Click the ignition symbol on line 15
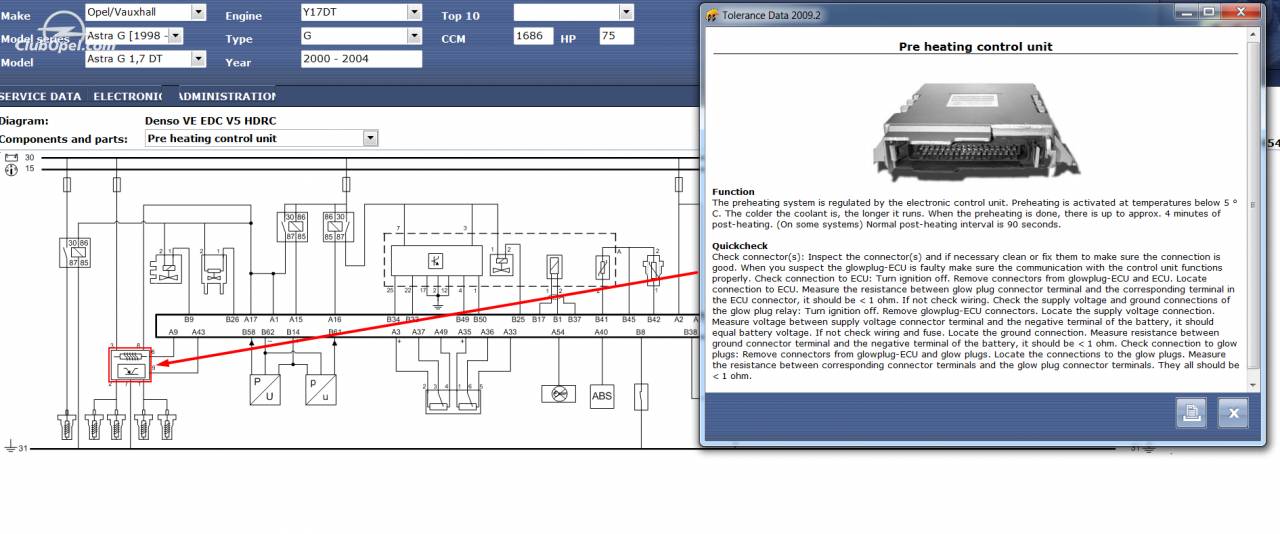This screenshot has width=1280, height=534. pyautogui.click(x=12, y=169)
